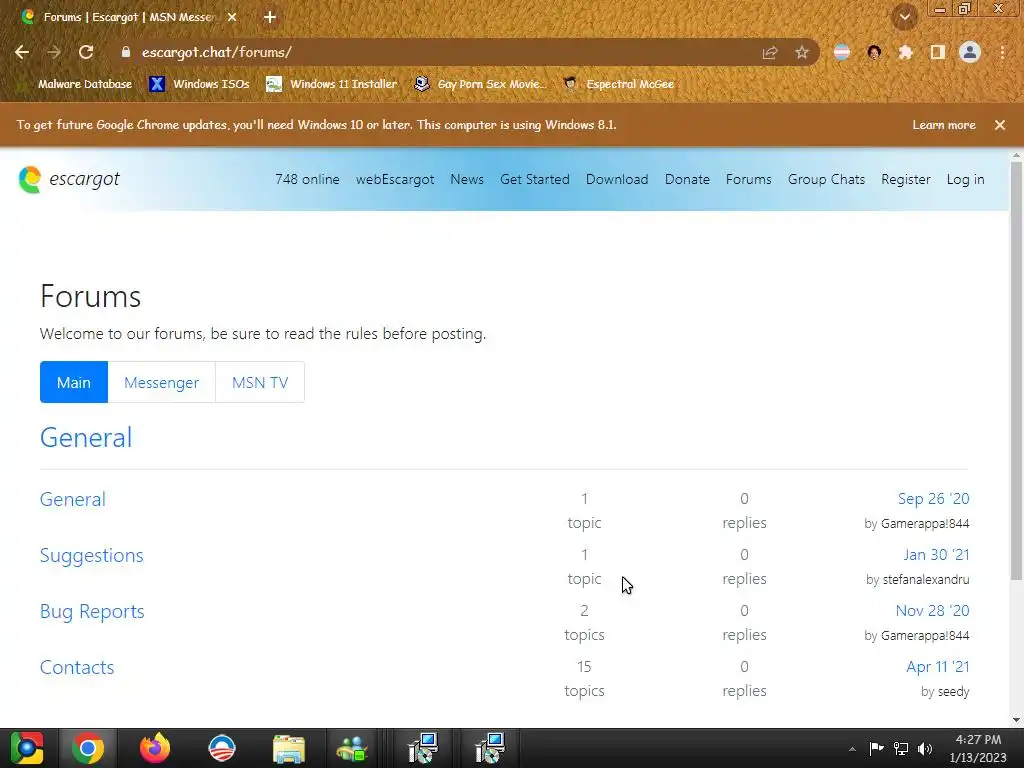Click Forums in the site navigation
Screen dimensions: 1024x768
tap(748, 180)
